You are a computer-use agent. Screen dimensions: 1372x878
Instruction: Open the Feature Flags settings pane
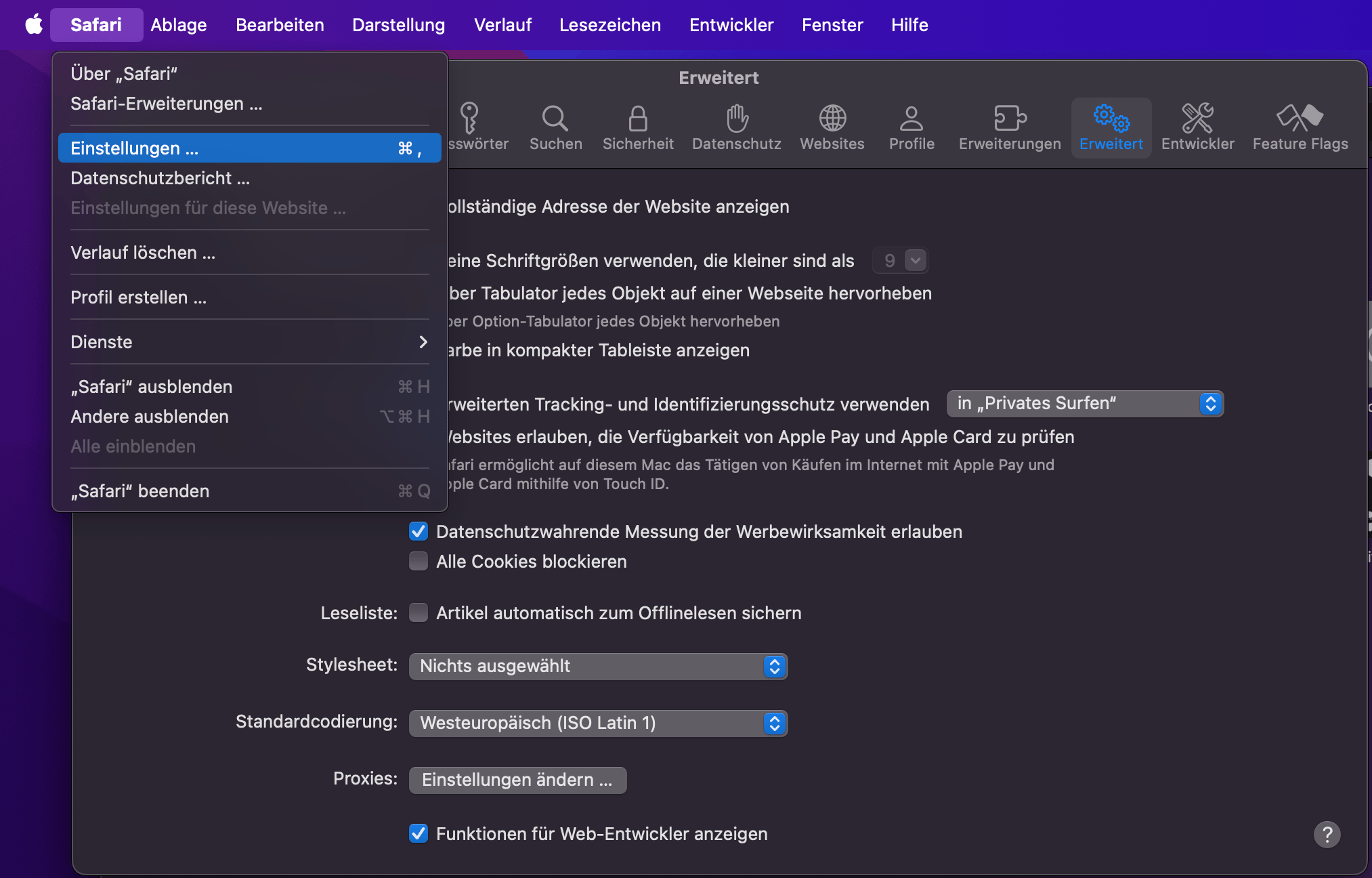click(1300, 127)
